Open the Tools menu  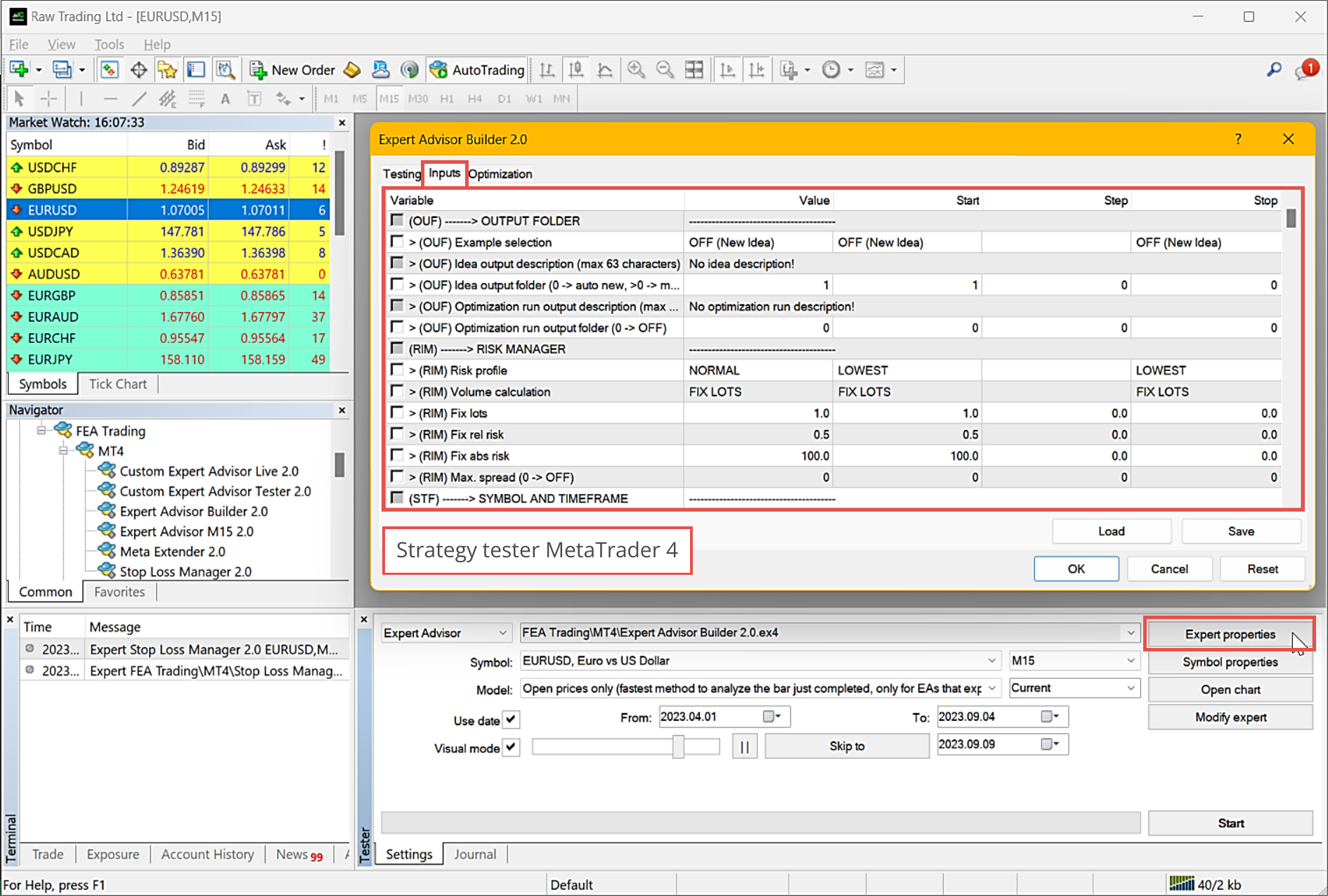point(110,44)
